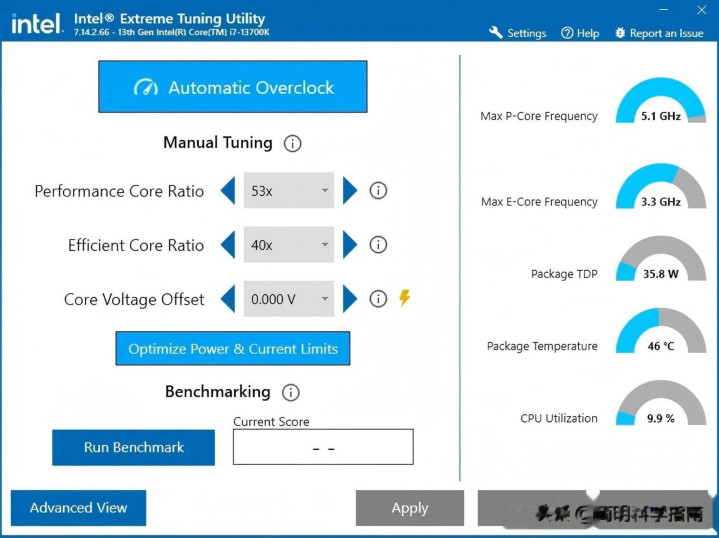This screenshot has width=719, height=538.
Task: Click the Max P-Core Frequency label
Action: pyautogui.click(x=539, y=116)
